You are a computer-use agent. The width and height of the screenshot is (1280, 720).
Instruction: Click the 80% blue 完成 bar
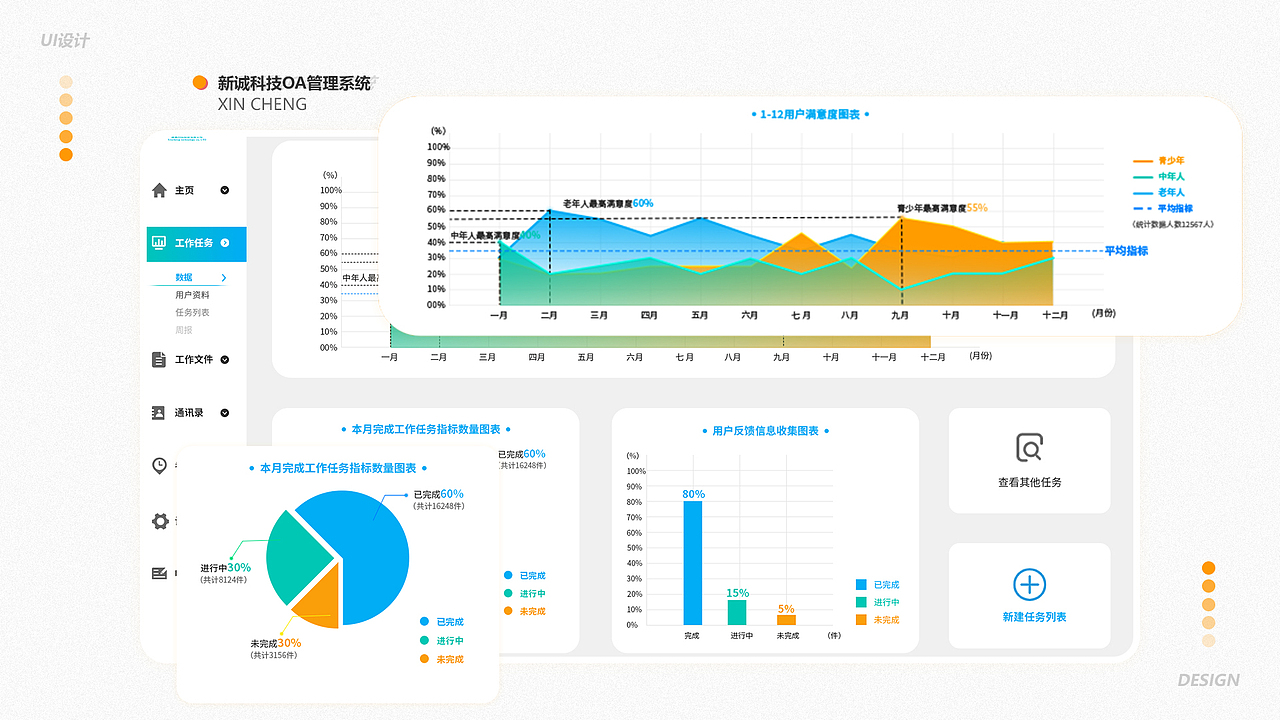pos(693,563)
